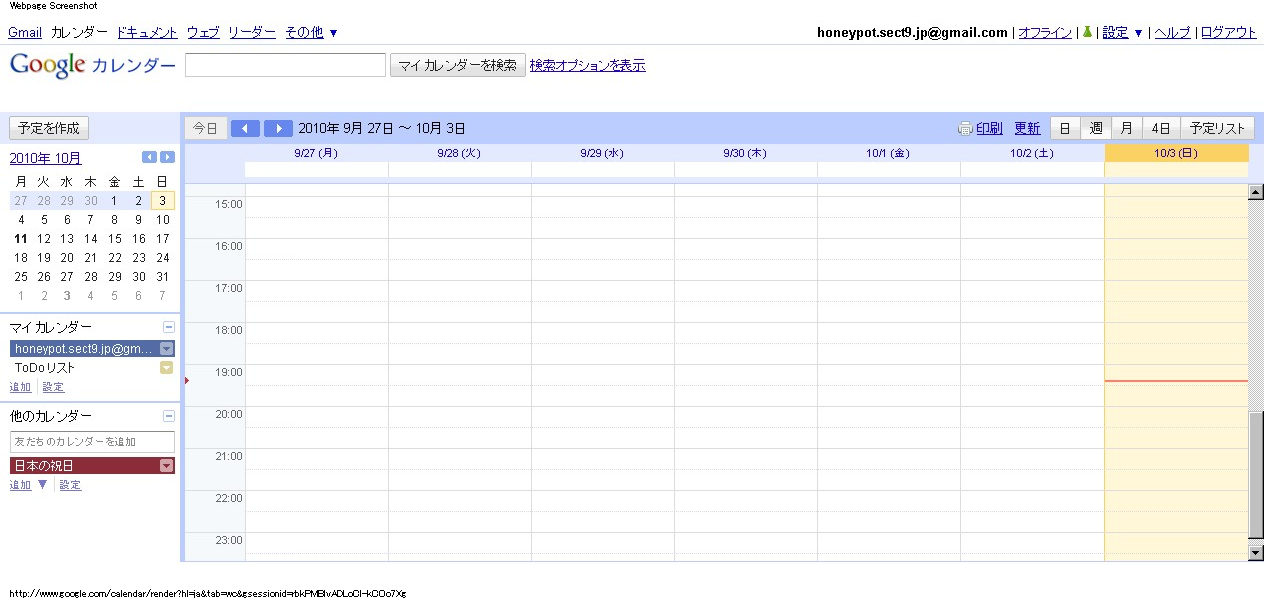
Task: Open the その他 dropdown menu
Action: click(311, 32)
